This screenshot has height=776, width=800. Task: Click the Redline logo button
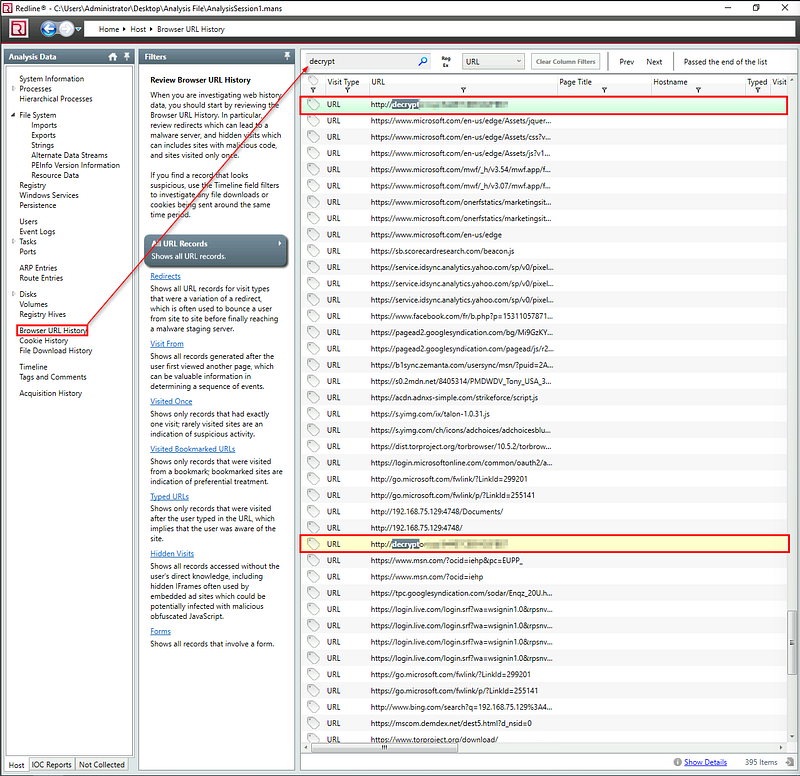click(19, 29)
